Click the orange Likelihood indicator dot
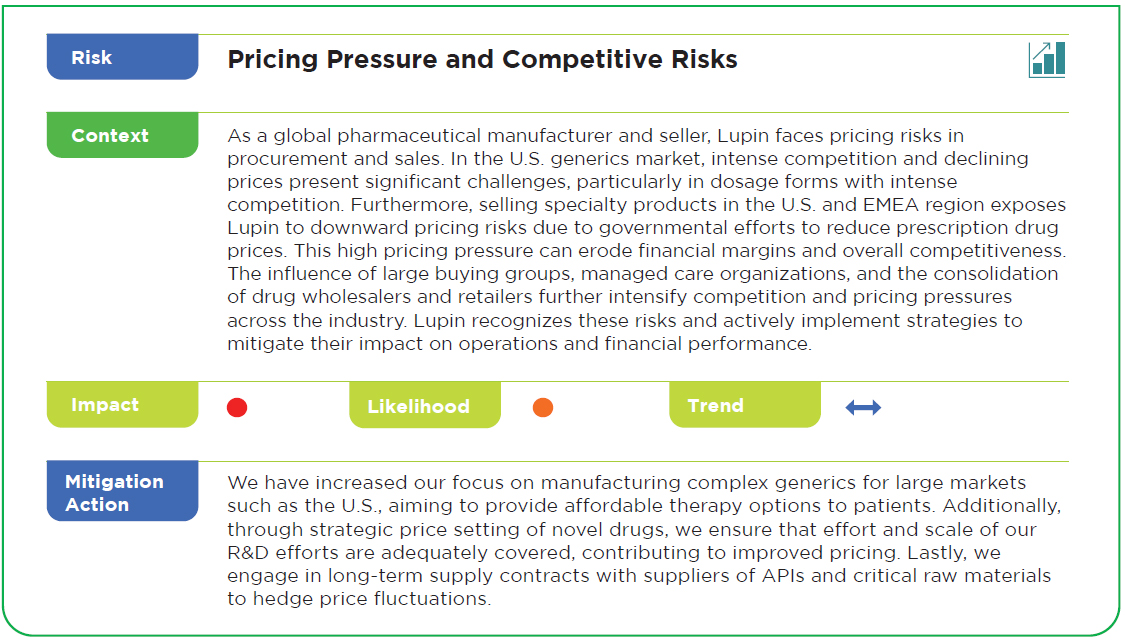The image size is (1125, 644). (x=543, y=407)
